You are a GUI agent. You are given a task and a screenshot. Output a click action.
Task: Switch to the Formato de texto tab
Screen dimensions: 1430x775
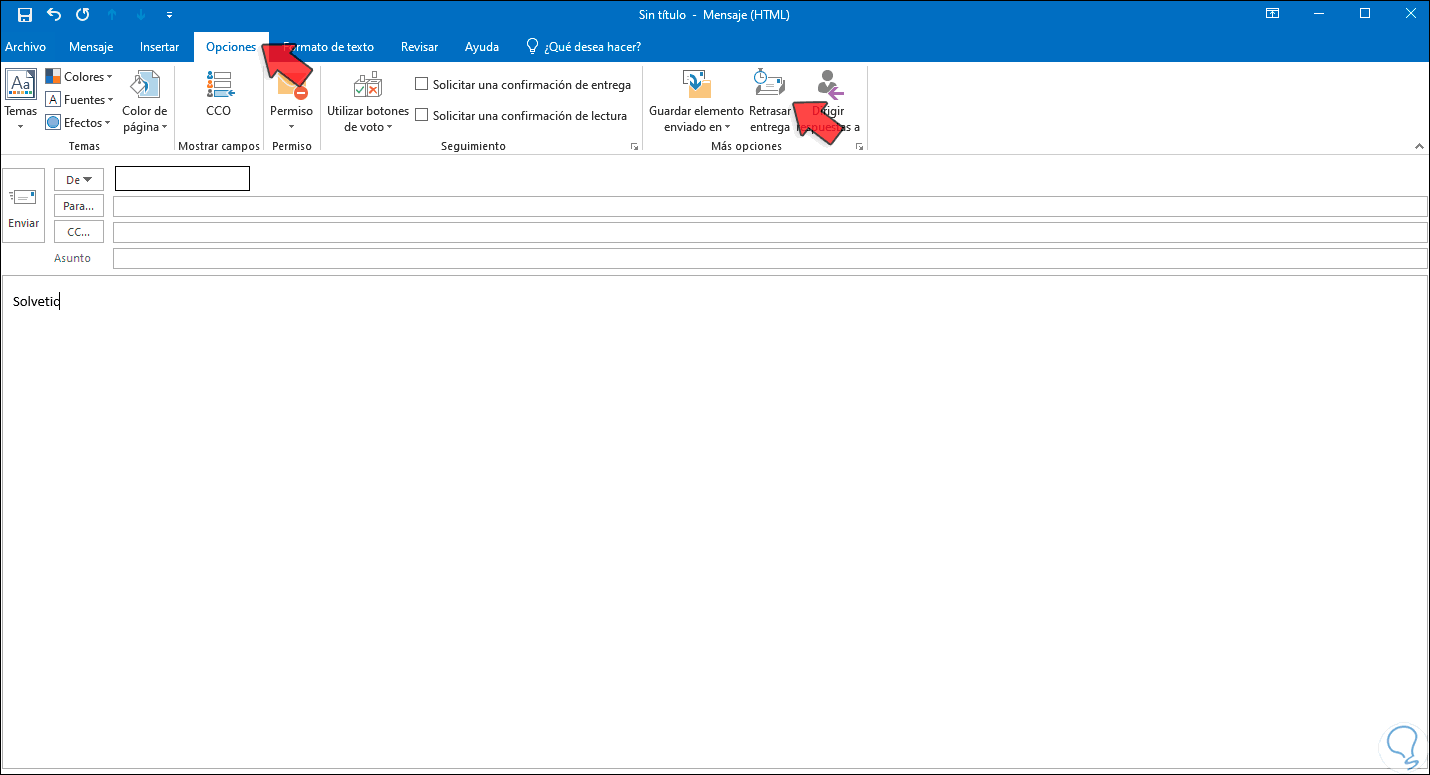pyautogui.click(x=329, y=46)
